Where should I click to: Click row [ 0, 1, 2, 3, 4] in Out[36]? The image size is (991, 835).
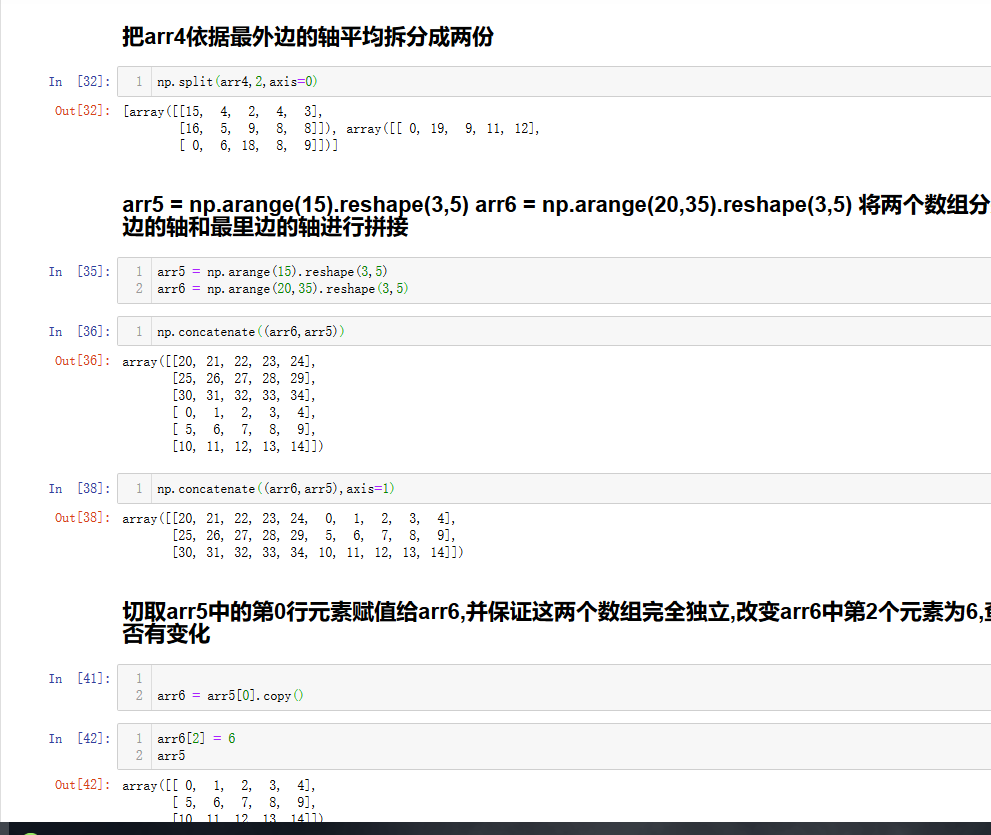tap(243, 413)
